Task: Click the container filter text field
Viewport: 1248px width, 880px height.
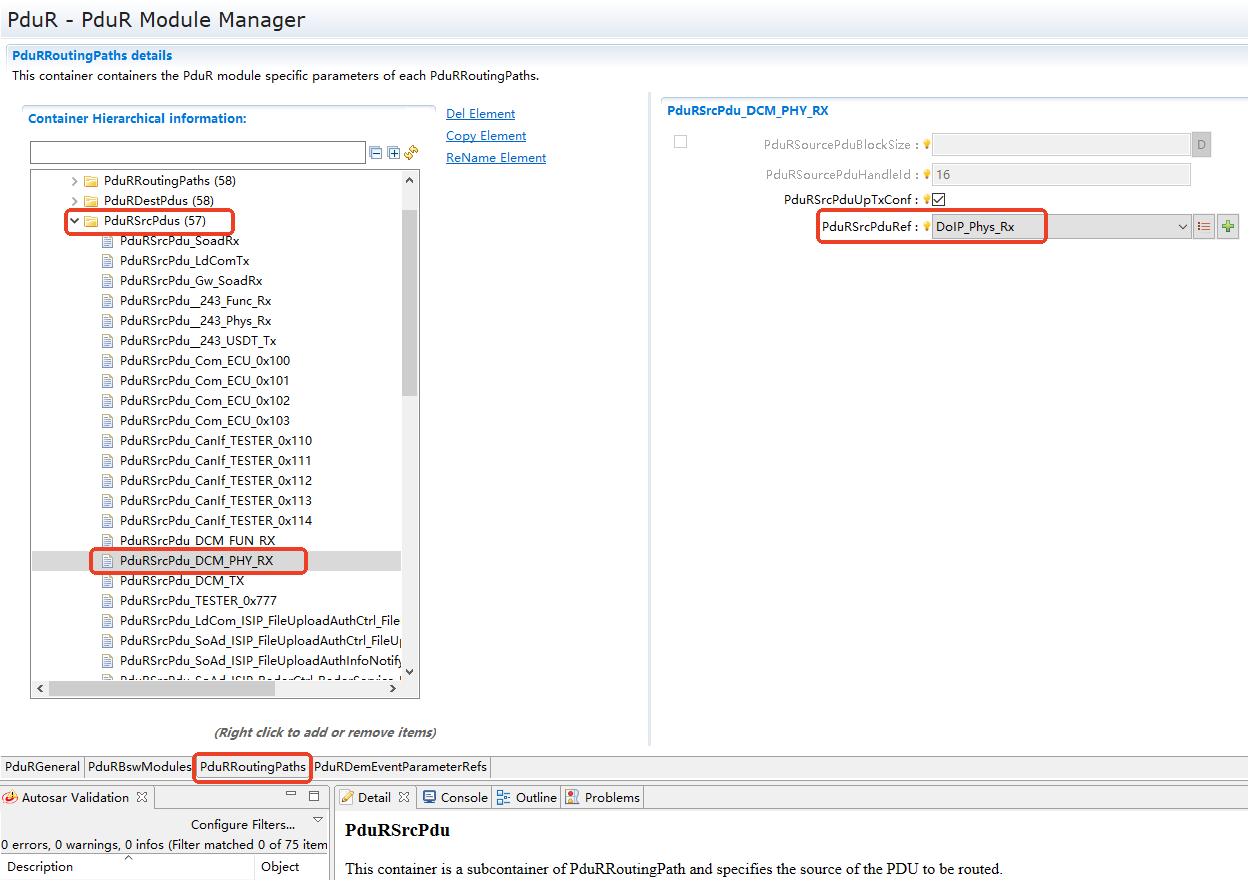Action: [197, 153]
